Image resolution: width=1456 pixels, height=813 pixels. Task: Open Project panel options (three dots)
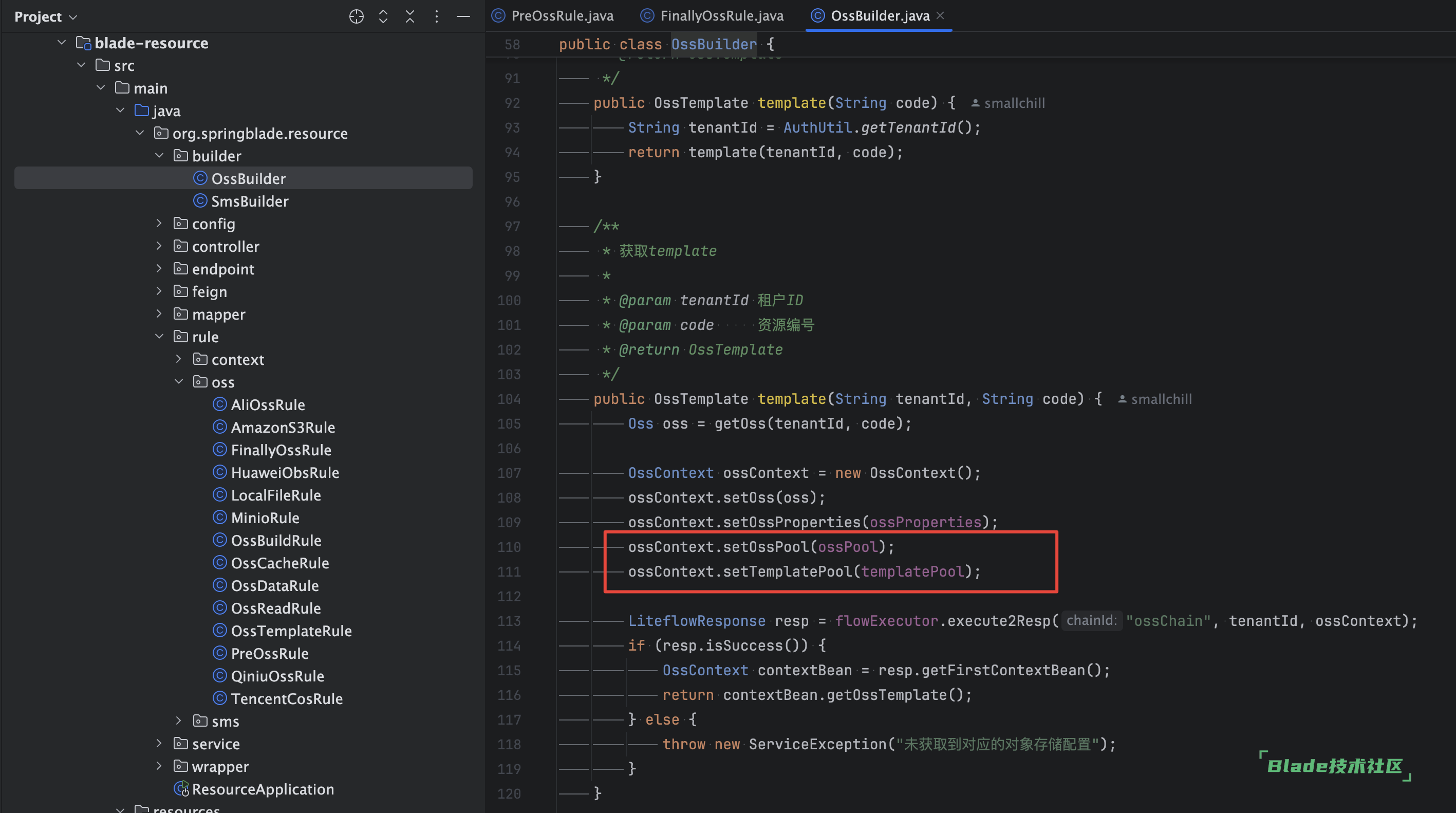[x=436, y=16]
